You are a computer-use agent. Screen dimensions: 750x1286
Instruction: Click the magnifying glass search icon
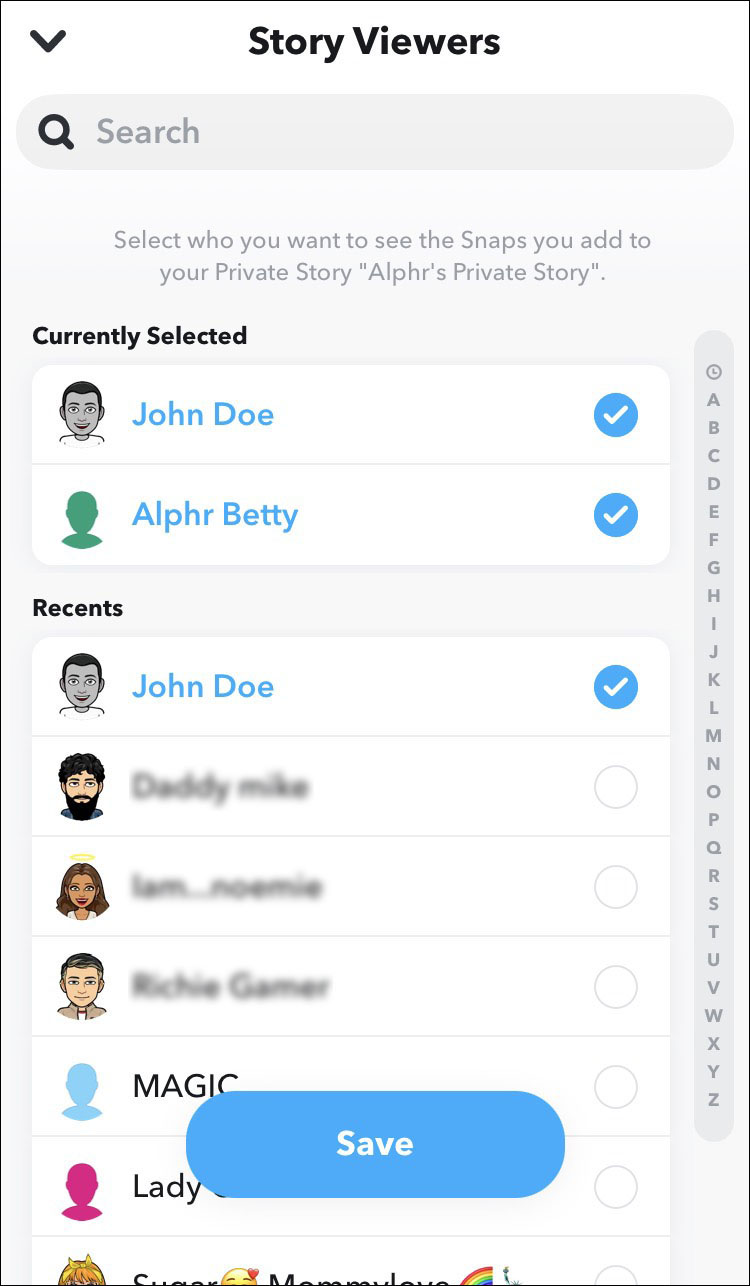click(x=56, y=131)
